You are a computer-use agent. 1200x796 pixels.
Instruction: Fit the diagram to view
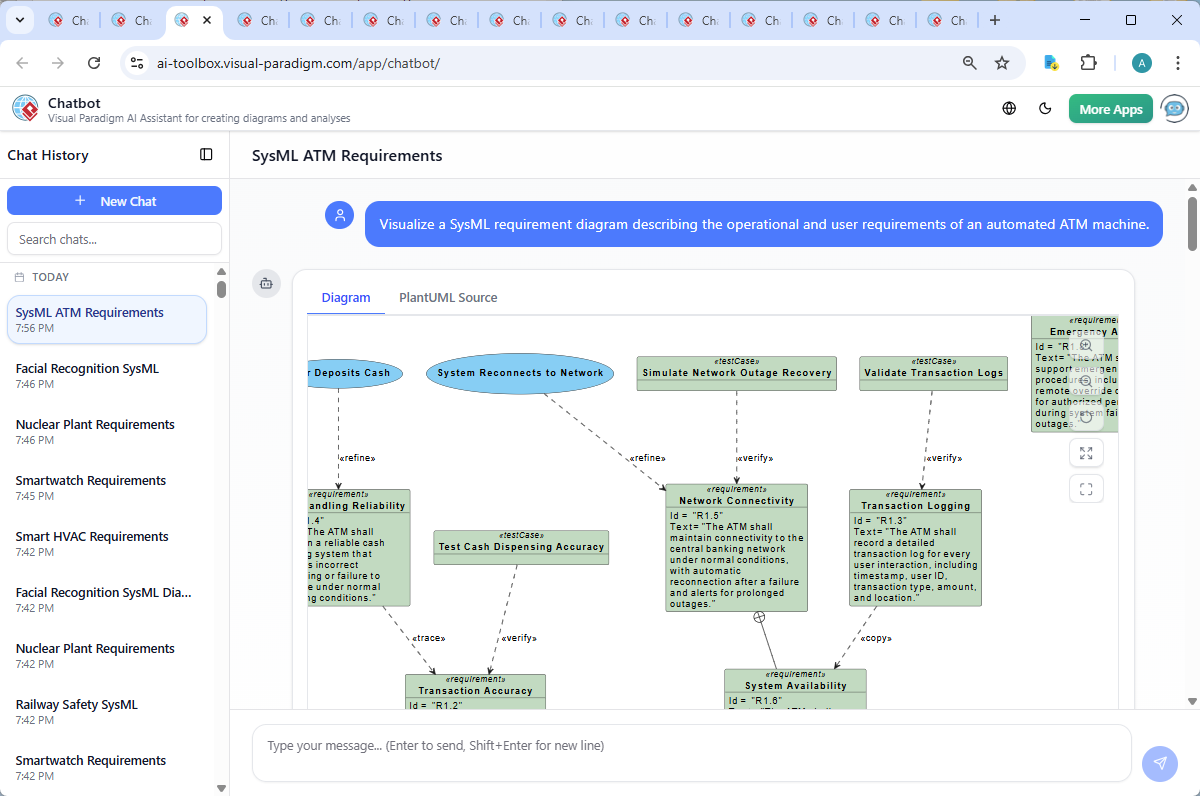click(x=1086, y=454)
